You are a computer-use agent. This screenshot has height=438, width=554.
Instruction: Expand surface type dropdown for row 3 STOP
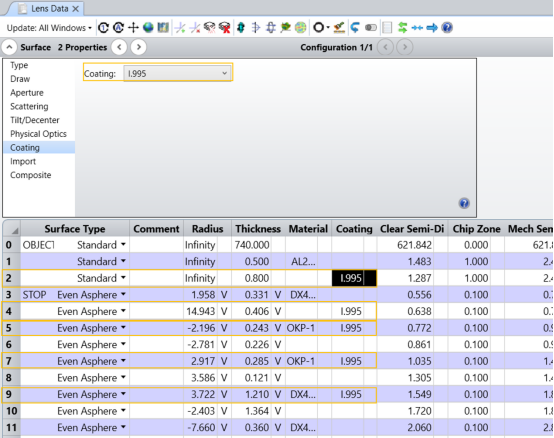(x=123, y=294)
